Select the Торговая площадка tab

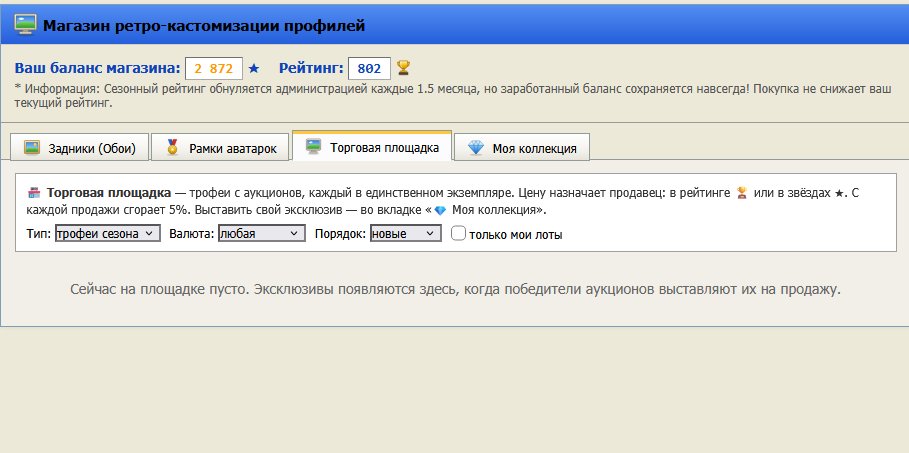pyautogui.click(x=372, y=146)
